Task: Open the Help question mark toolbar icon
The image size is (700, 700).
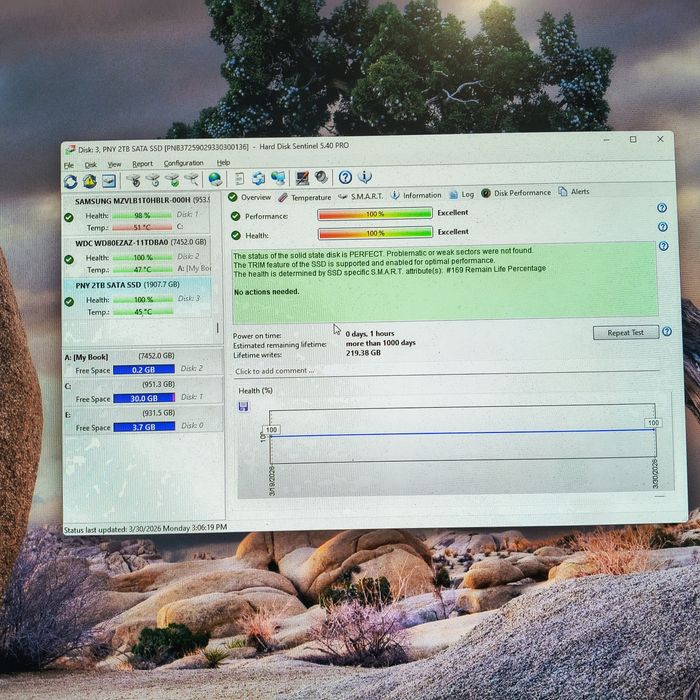Action: [345, 177]
